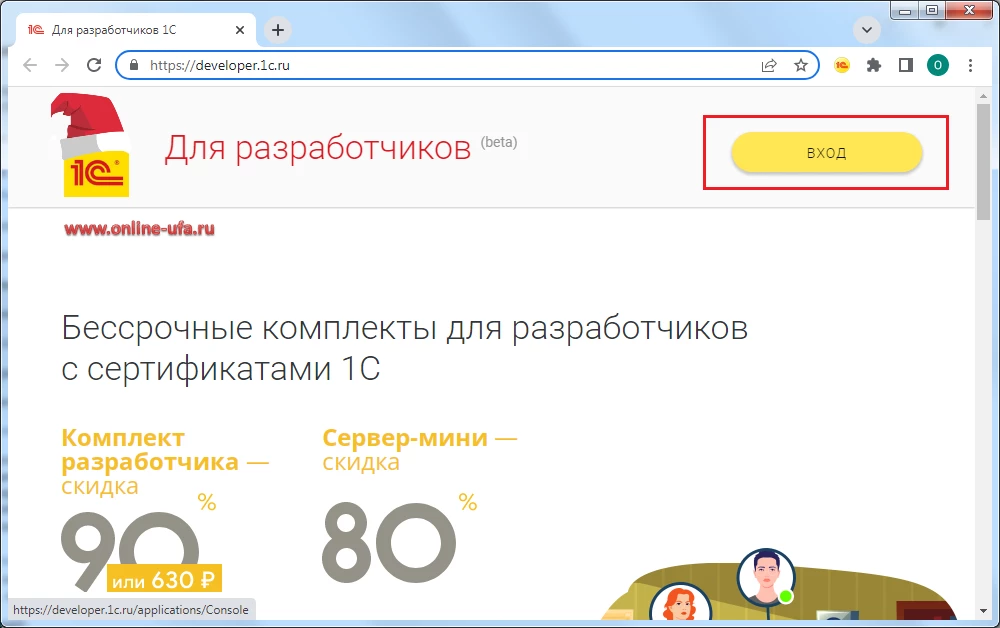Bookmark this page with the star icon

pyautogui.click(x=801, y=65)
